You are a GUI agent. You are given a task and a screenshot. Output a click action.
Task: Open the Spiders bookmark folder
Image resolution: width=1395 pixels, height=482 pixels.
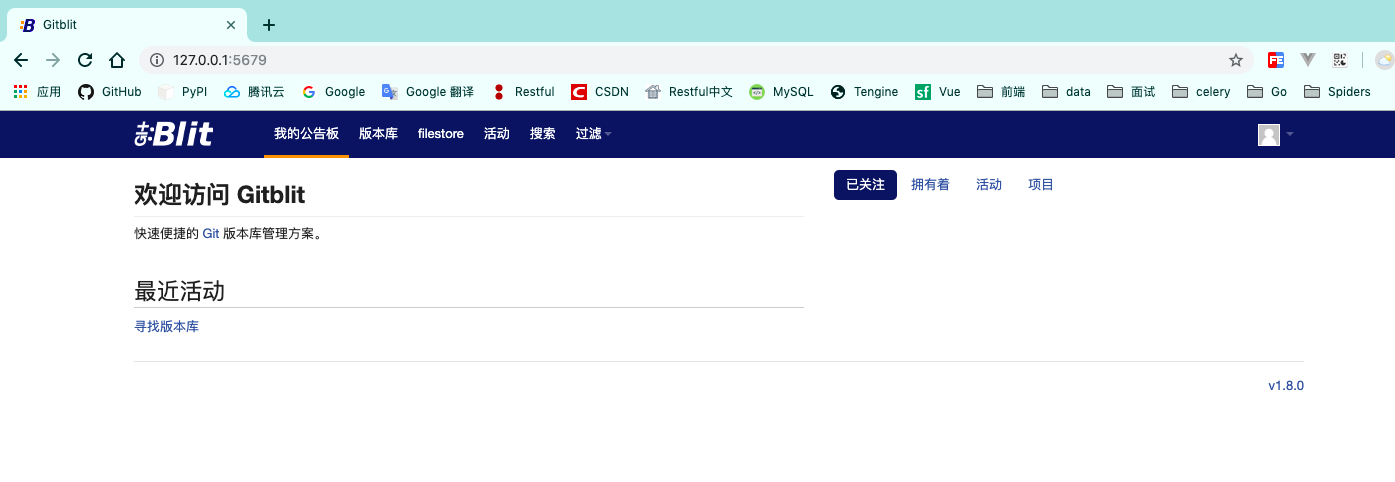pyautogui.click(x=1337, y=92)
